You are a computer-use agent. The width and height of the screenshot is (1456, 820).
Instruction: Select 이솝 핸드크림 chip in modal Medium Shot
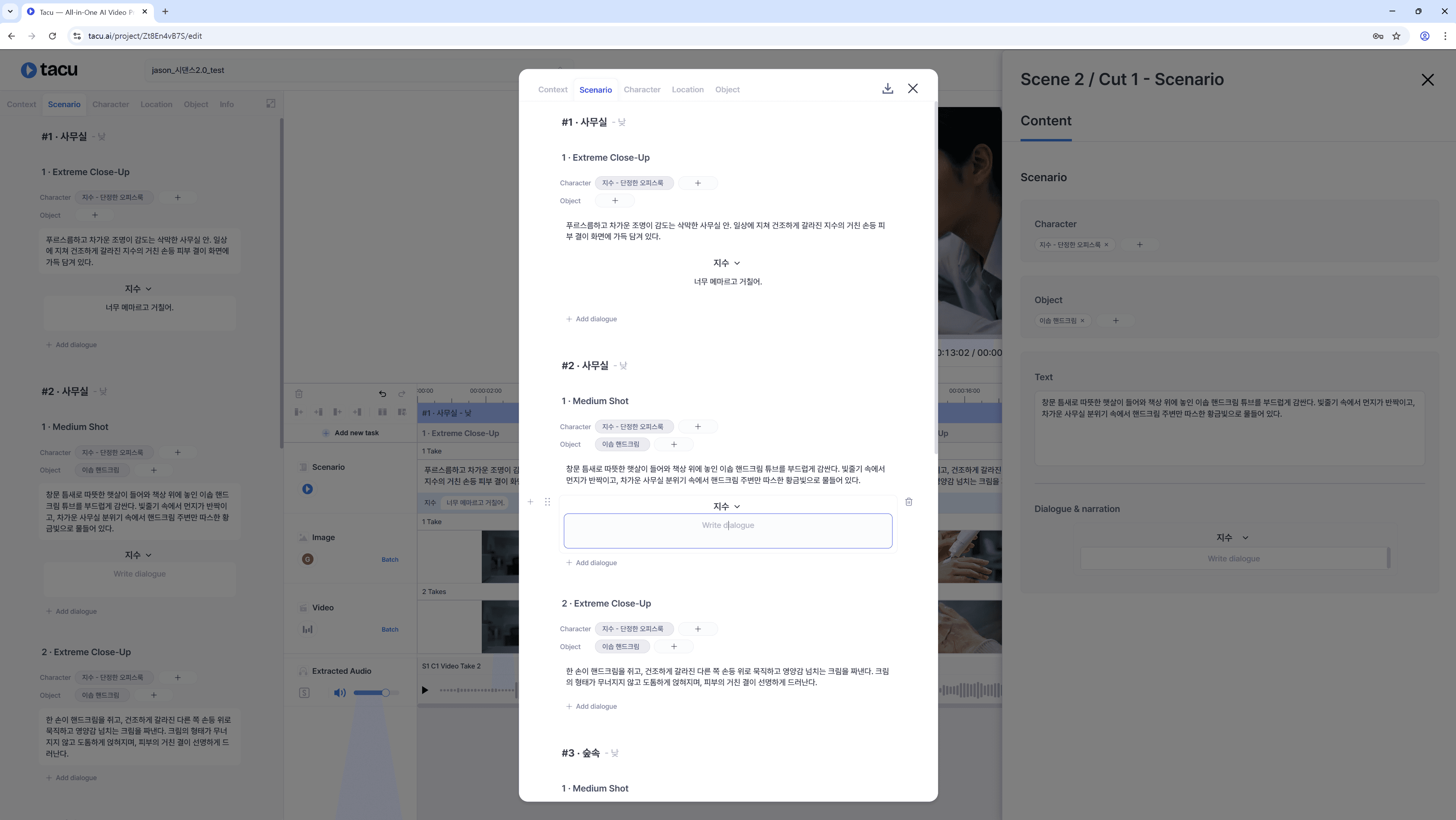(x=622, y=444)
